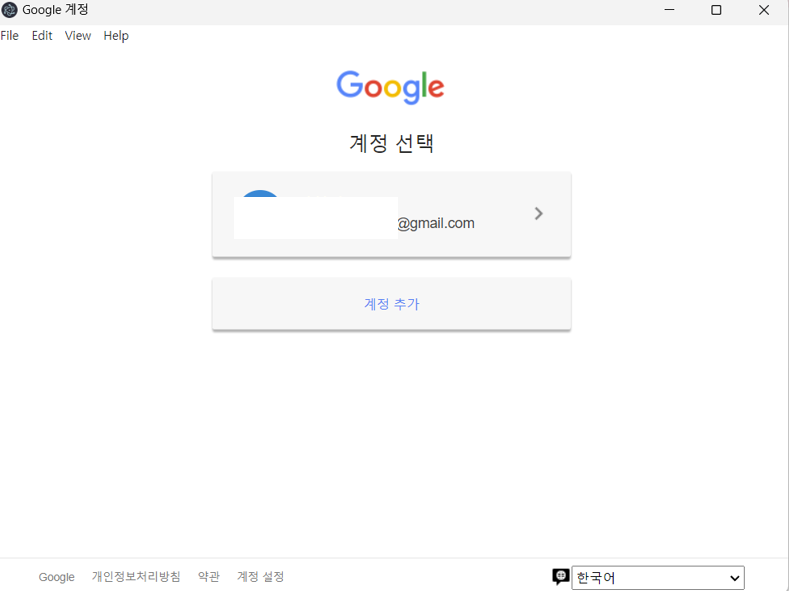Screen dimensions: 789x591
Task: Click the blue account avatar circle
Action: tap(260, 194)
